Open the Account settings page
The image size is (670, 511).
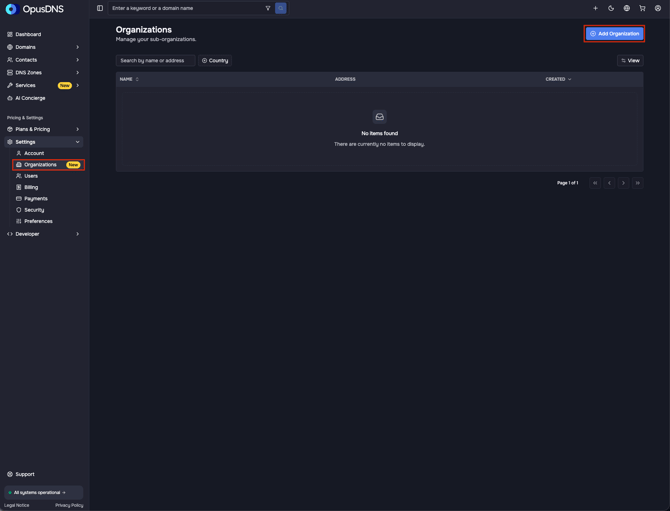[x=34, y=153]
